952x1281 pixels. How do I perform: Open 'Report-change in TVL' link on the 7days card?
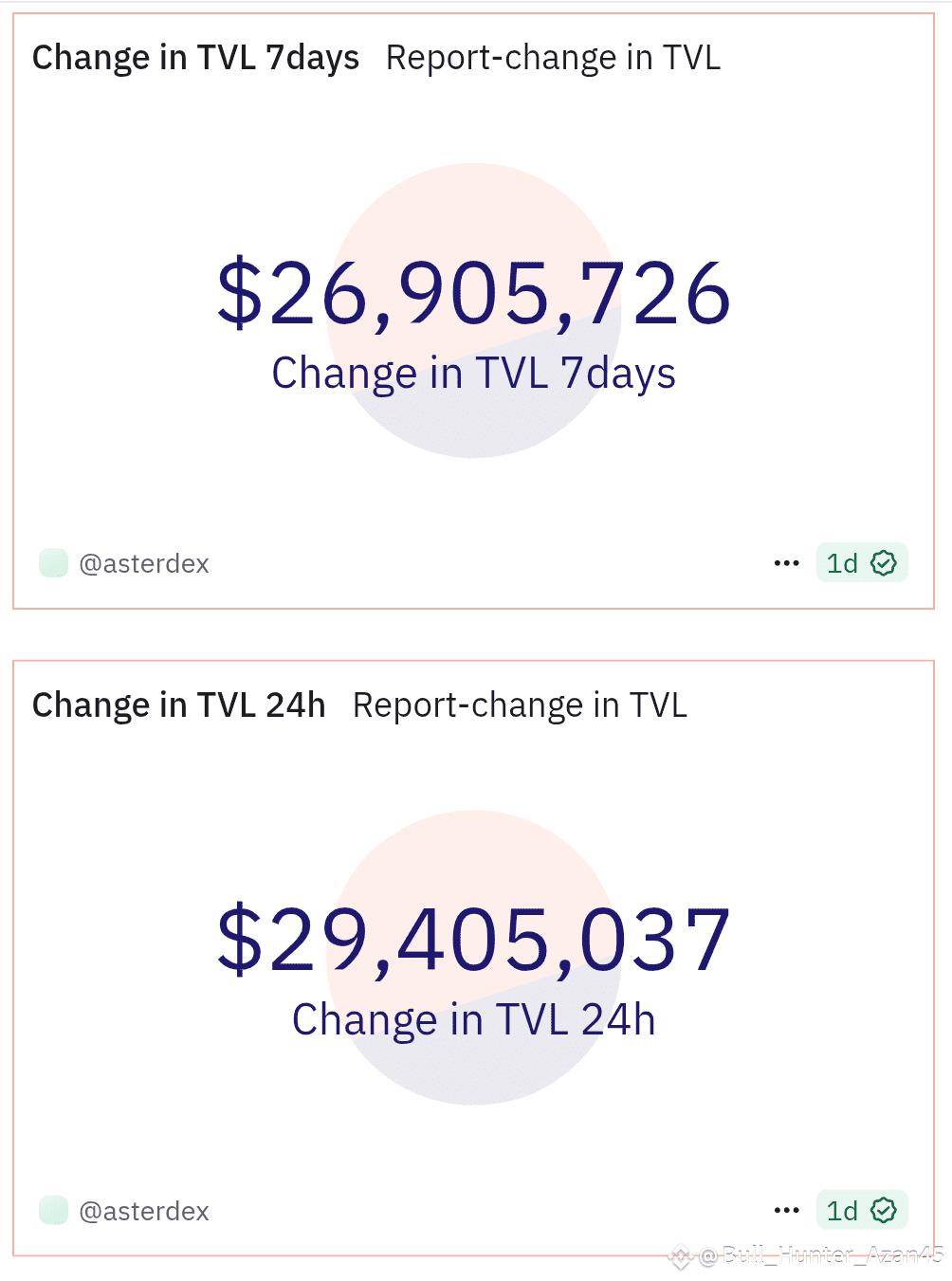(x=553, y=59)
